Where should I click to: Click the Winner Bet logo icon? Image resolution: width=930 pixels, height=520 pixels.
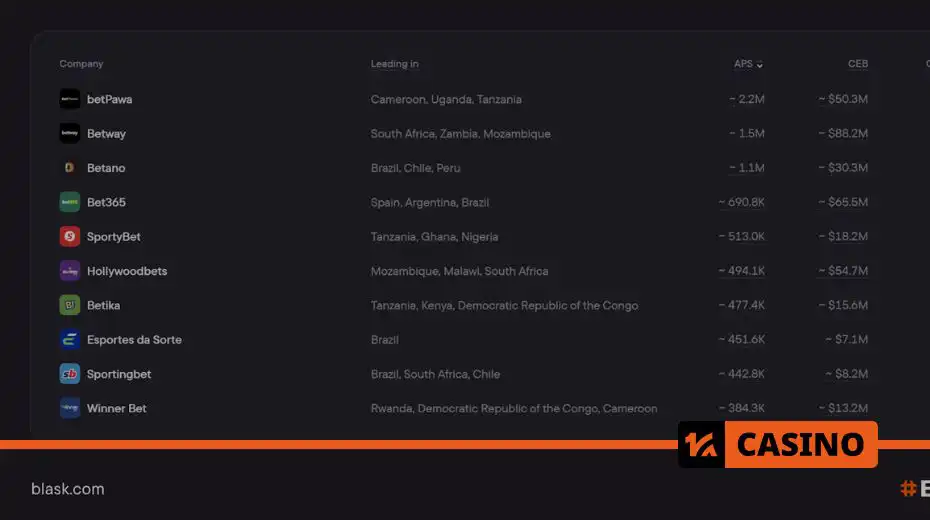(x=69, y=409)
